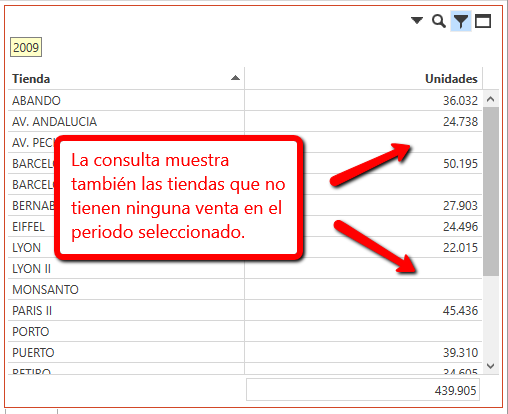Click the 50.195 units value
This screenshot has height=414, width=508.
click(460, 163)
